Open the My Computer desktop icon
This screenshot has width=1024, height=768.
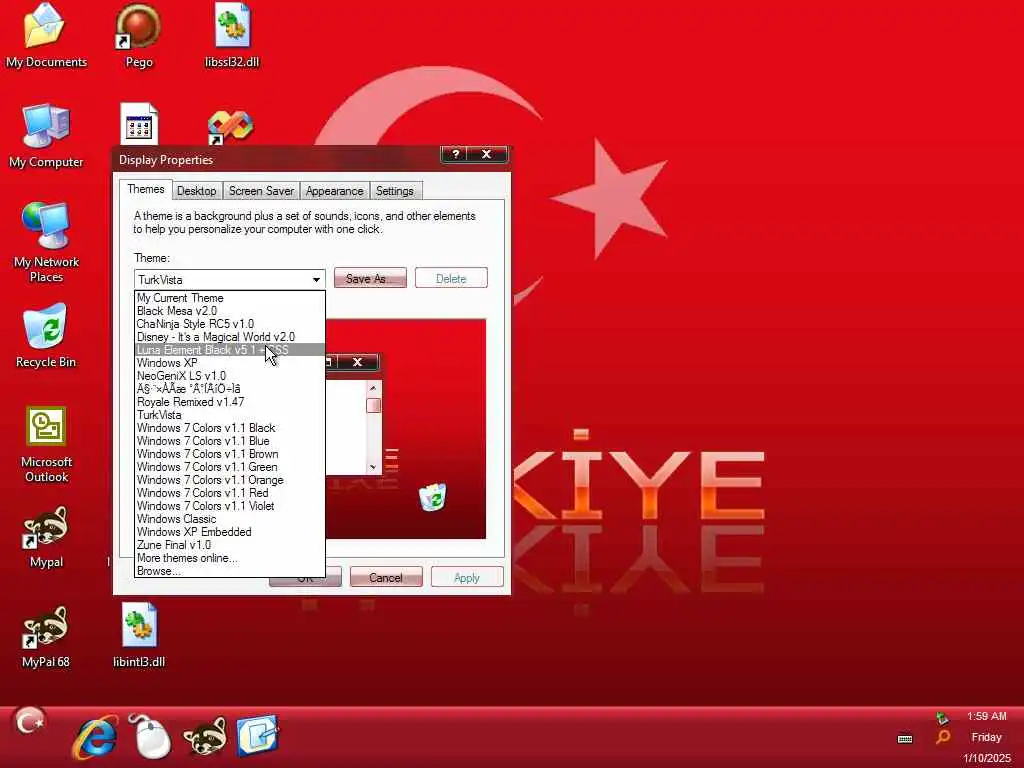46,136
